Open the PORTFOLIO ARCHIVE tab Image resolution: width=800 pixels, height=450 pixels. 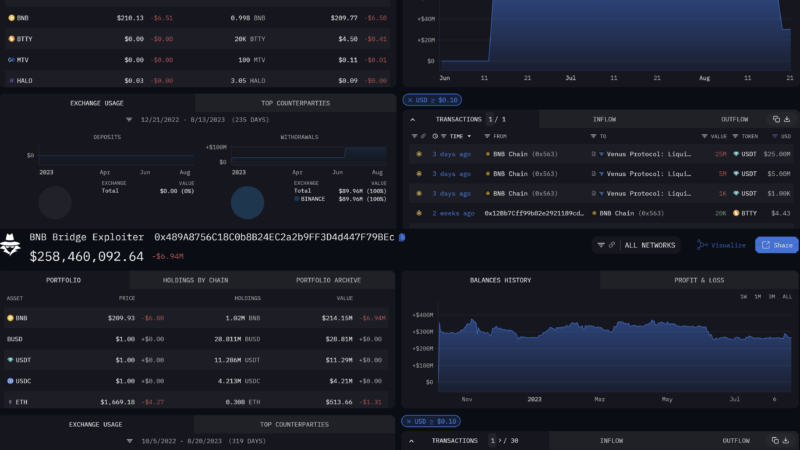[x=328, y=280]
